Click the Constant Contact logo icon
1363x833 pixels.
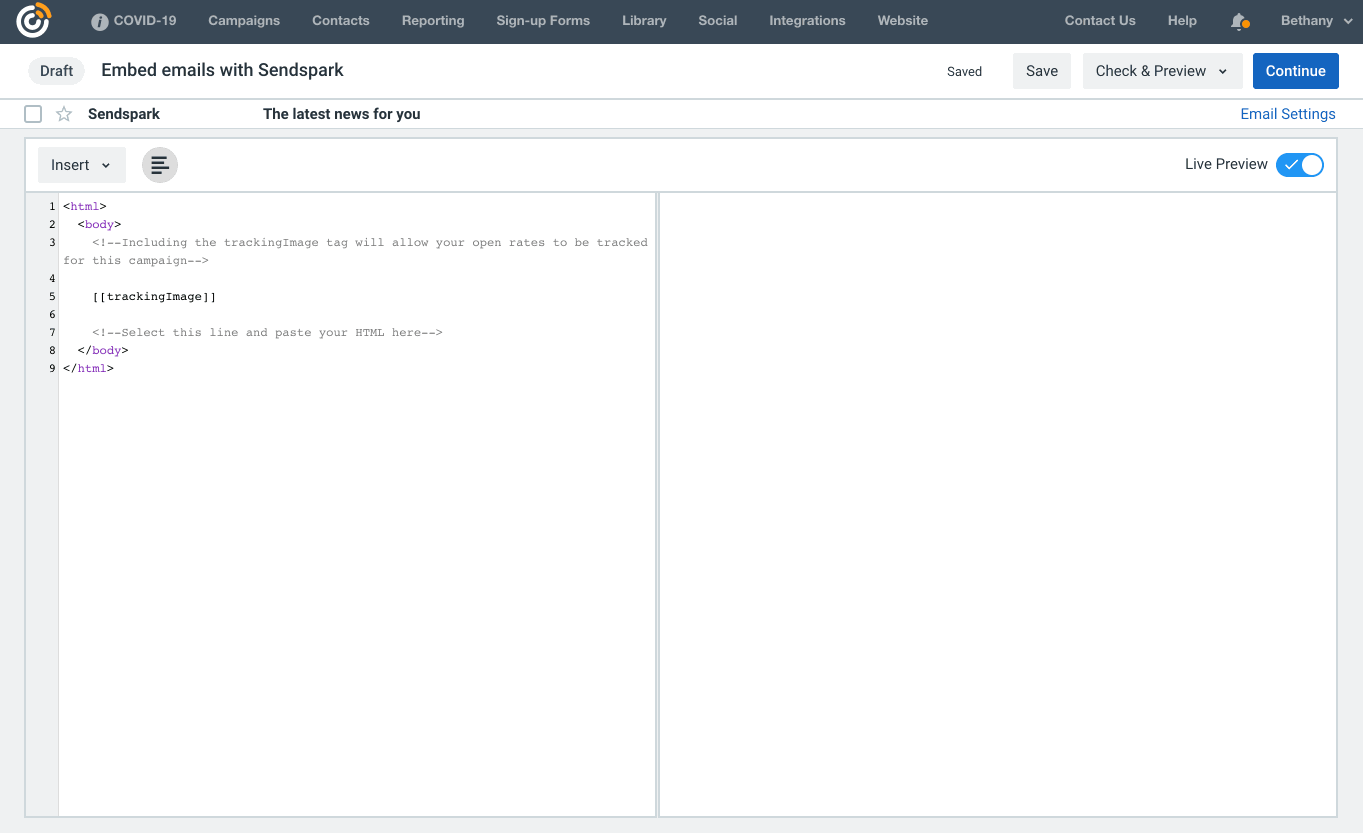pyautogui.click(x=33, y=20)
